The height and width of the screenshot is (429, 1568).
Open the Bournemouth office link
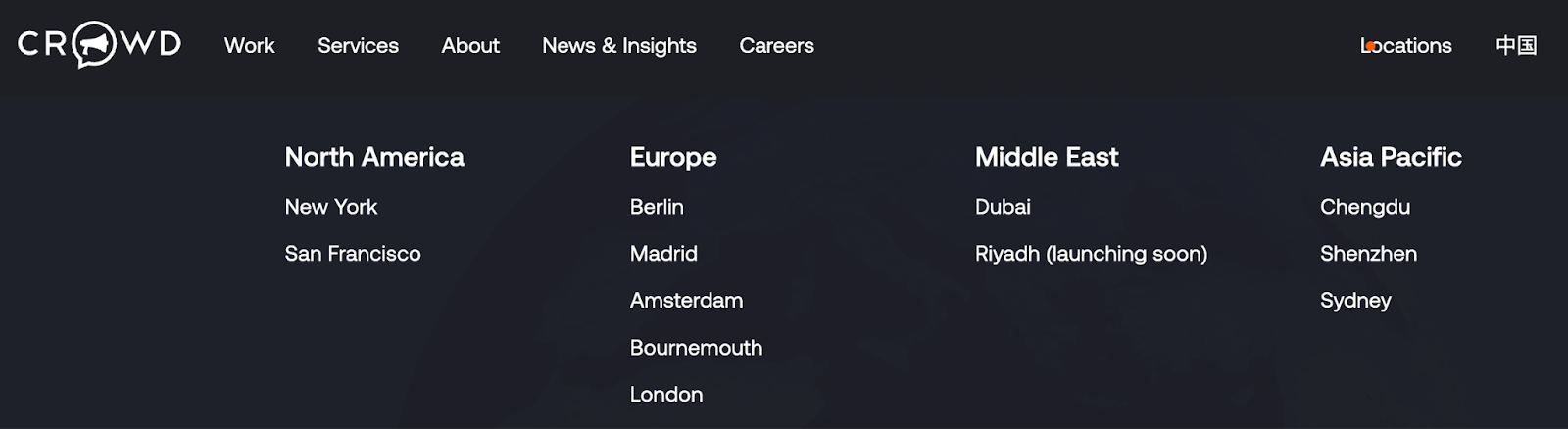point(696,348)
